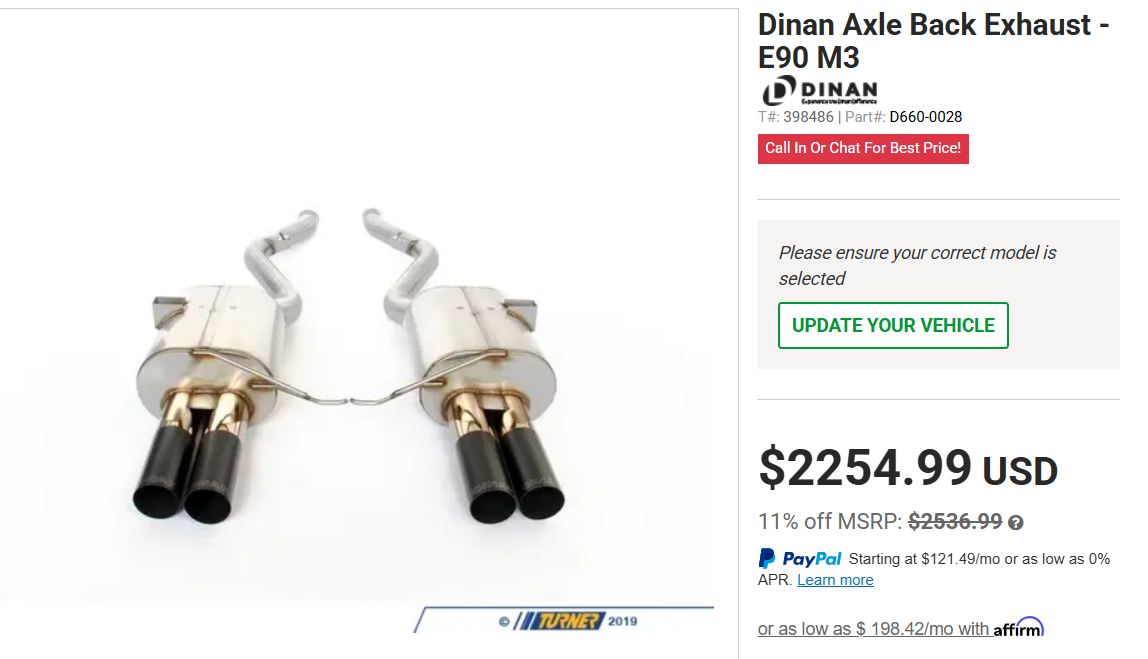This screenshot has height=659, width=1148.
Task: Click the copyright symbol beside Turner logo
Action: (504, 622)
